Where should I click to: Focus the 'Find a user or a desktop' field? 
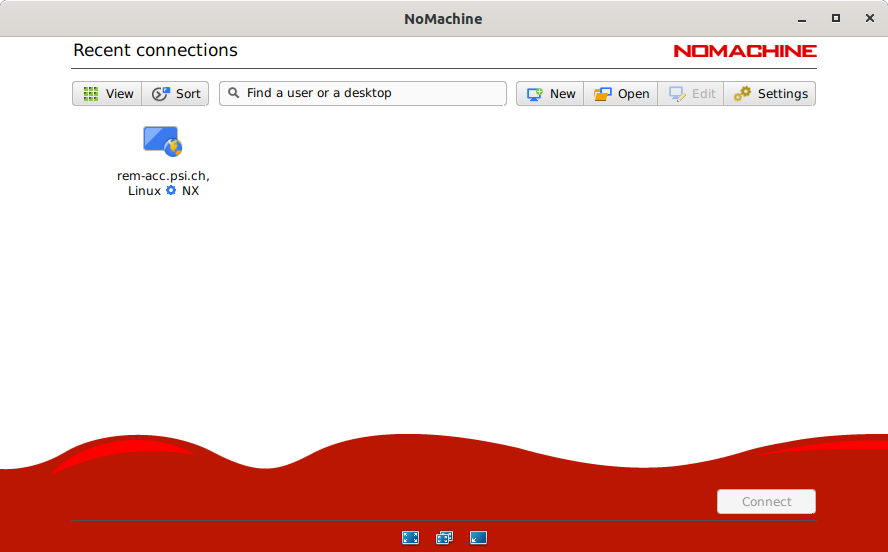[x=370, y=93]
